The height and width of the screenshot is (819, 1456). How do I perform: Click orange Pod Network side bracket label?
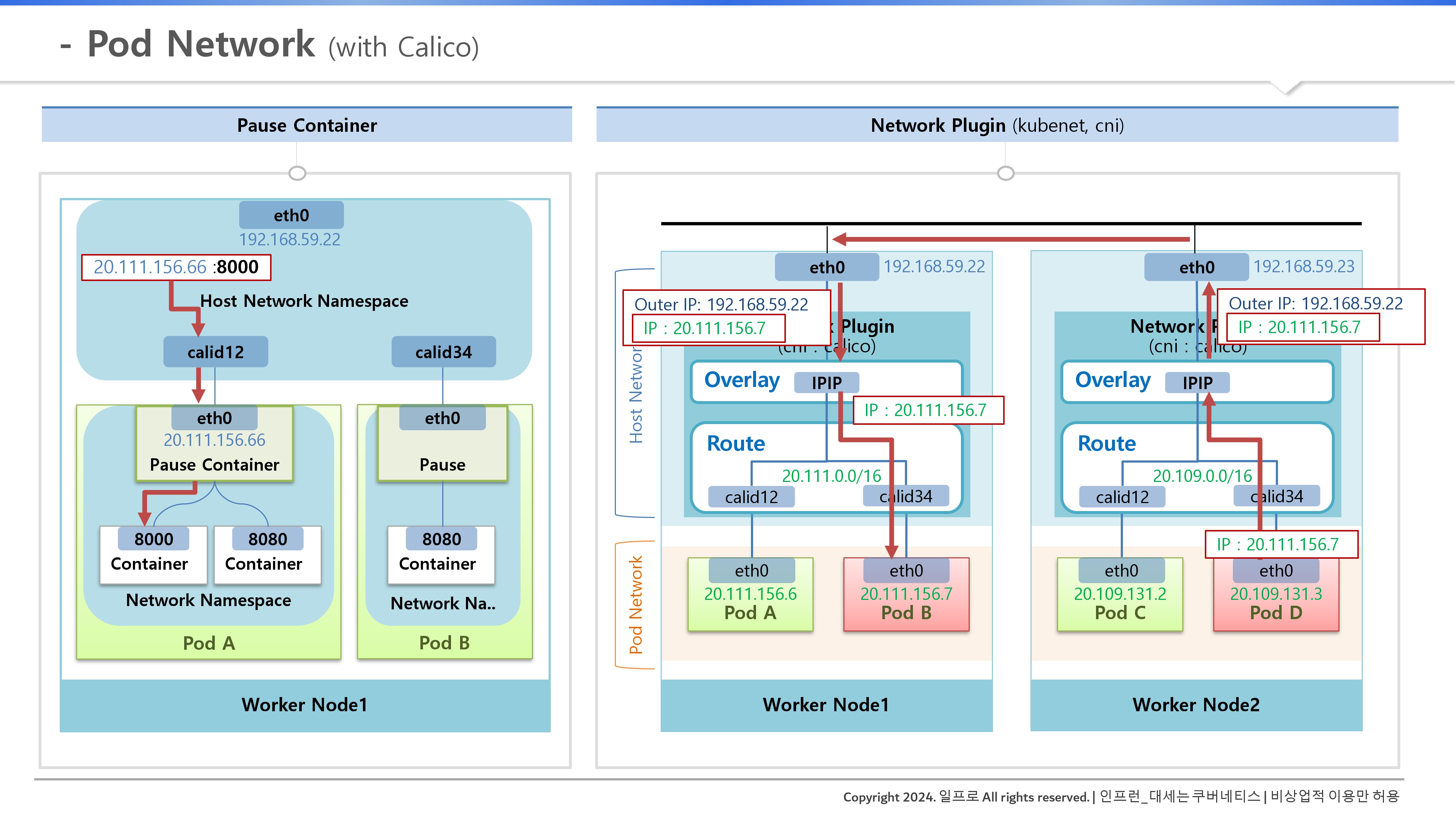click(x=635, y=605)
